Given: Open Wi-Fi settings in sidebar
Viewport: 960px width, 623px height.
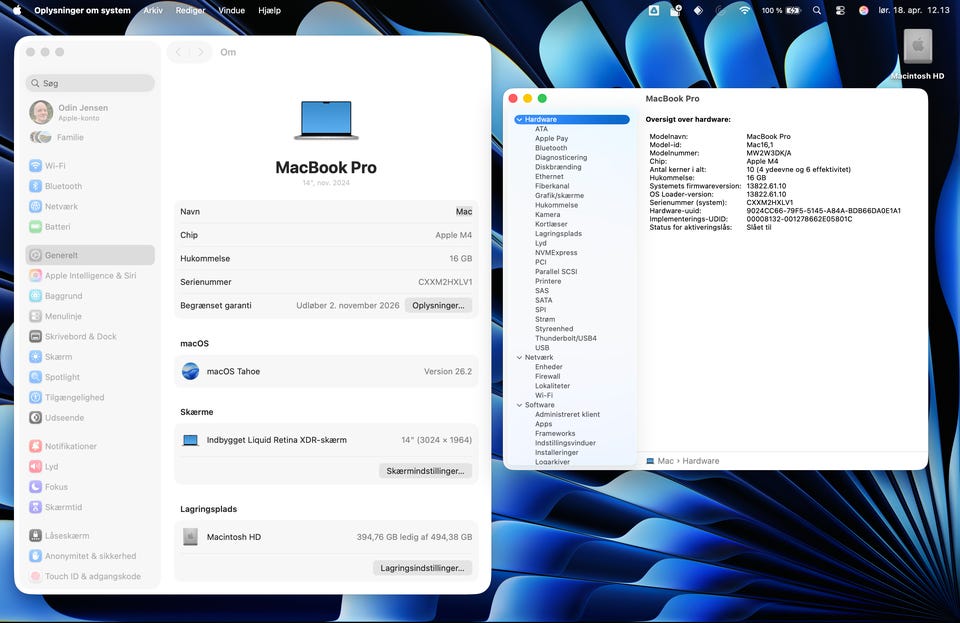Looking at the screenshot, I should 55,166.
